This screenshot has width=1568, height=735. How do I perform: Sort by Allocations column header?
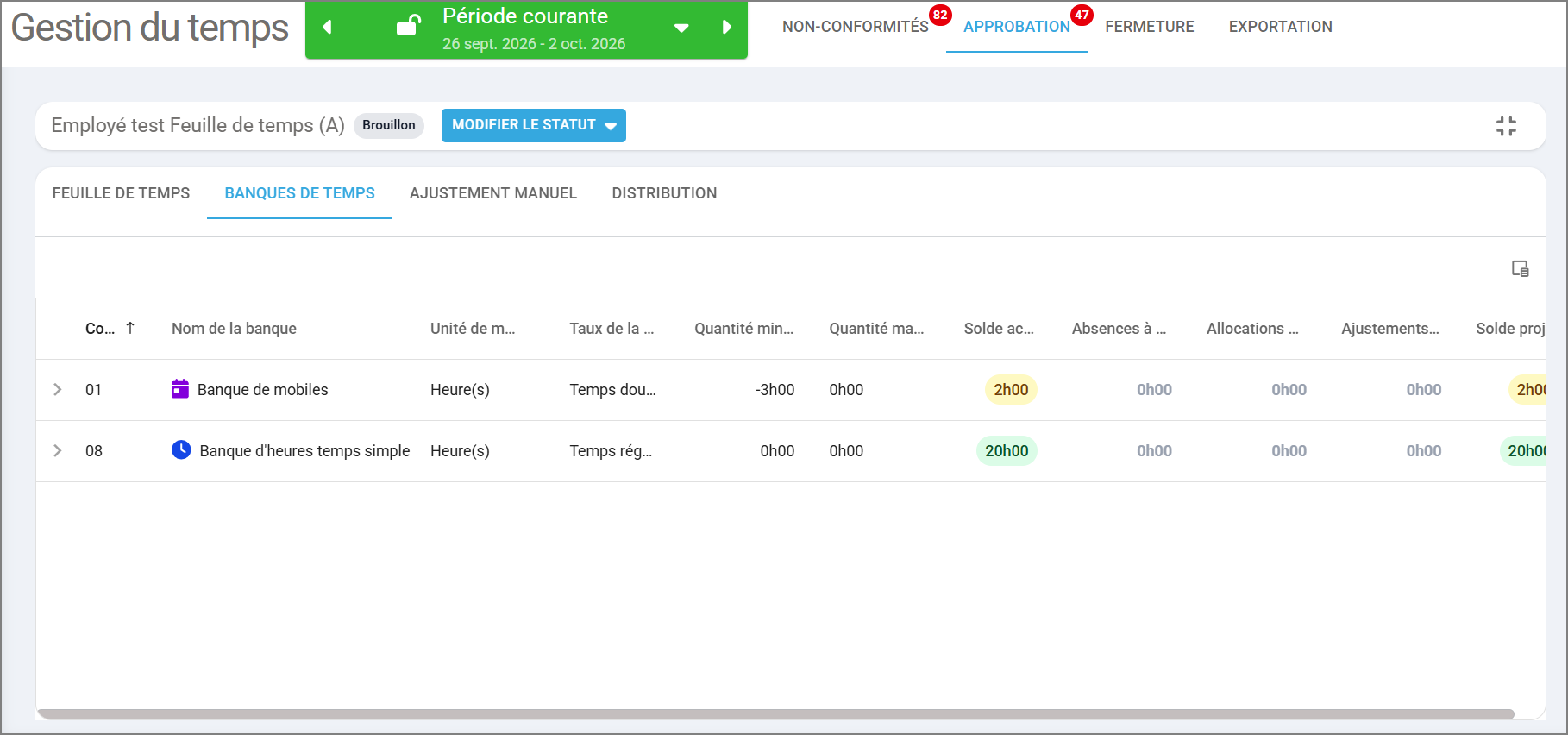(1252, 329)
